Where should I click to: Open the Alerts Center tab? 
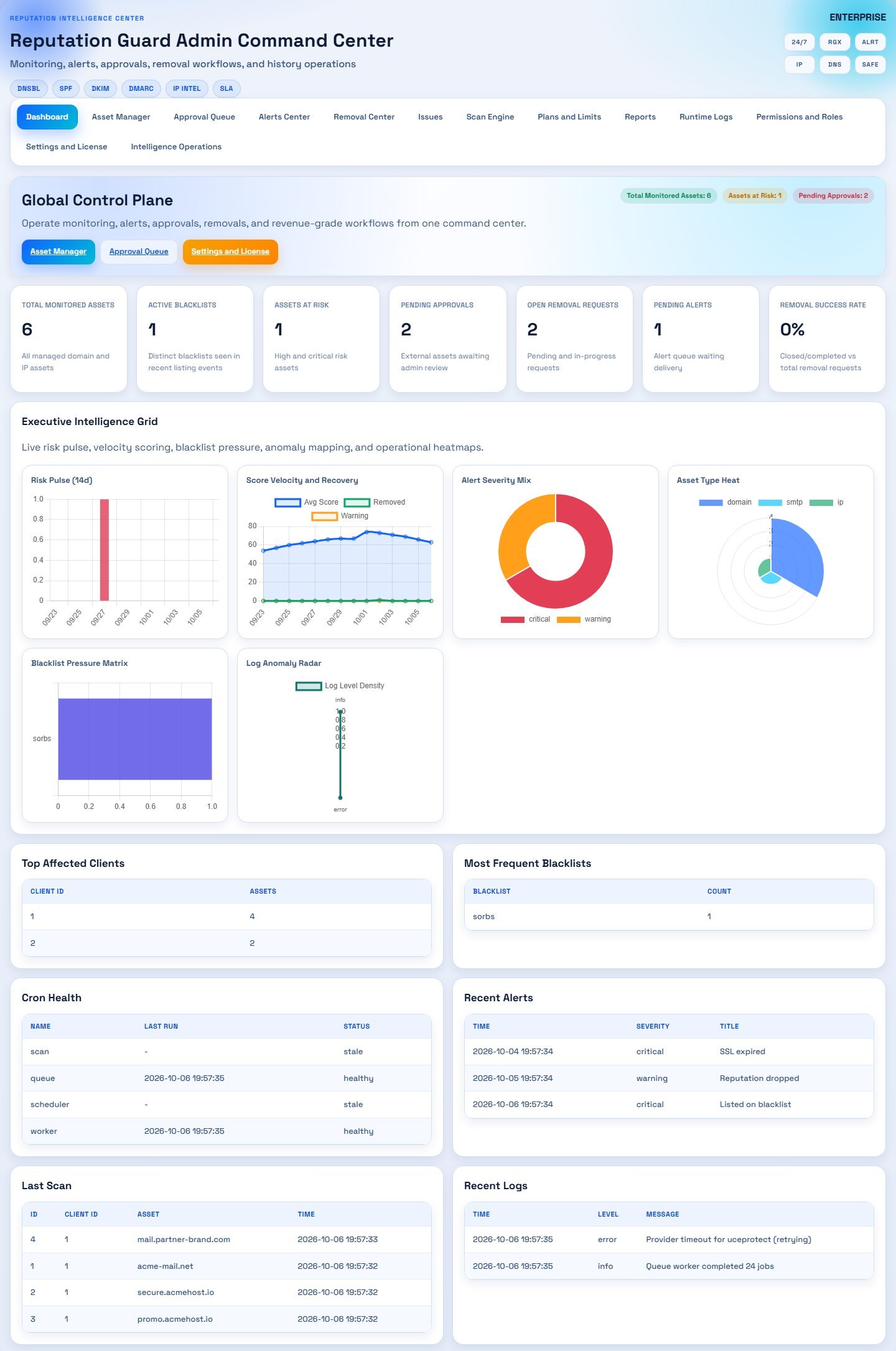click(284, 117)
